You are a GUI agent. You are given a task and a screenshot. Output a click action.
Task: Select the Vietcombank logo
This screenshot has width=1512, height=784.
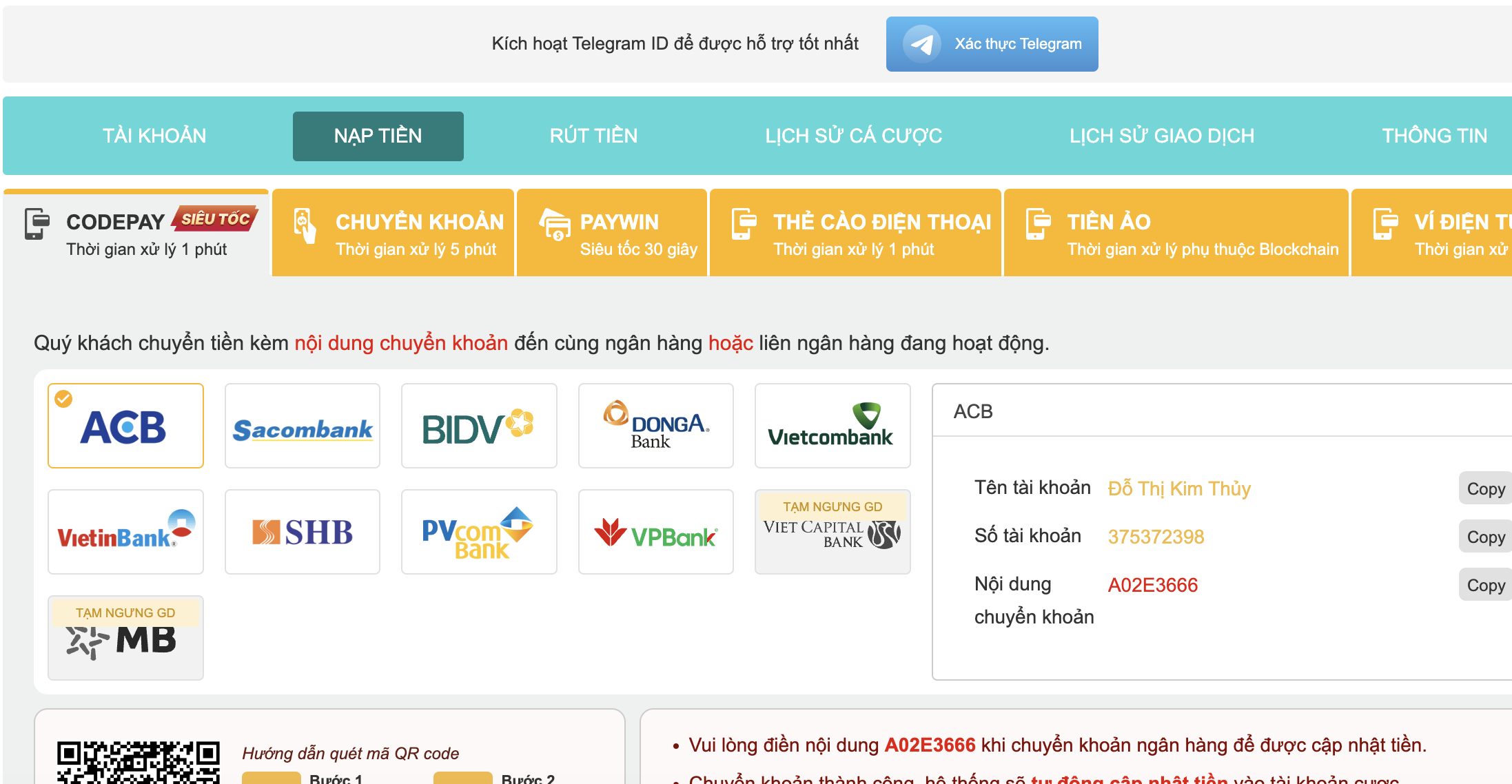click(x=832, y=426)
